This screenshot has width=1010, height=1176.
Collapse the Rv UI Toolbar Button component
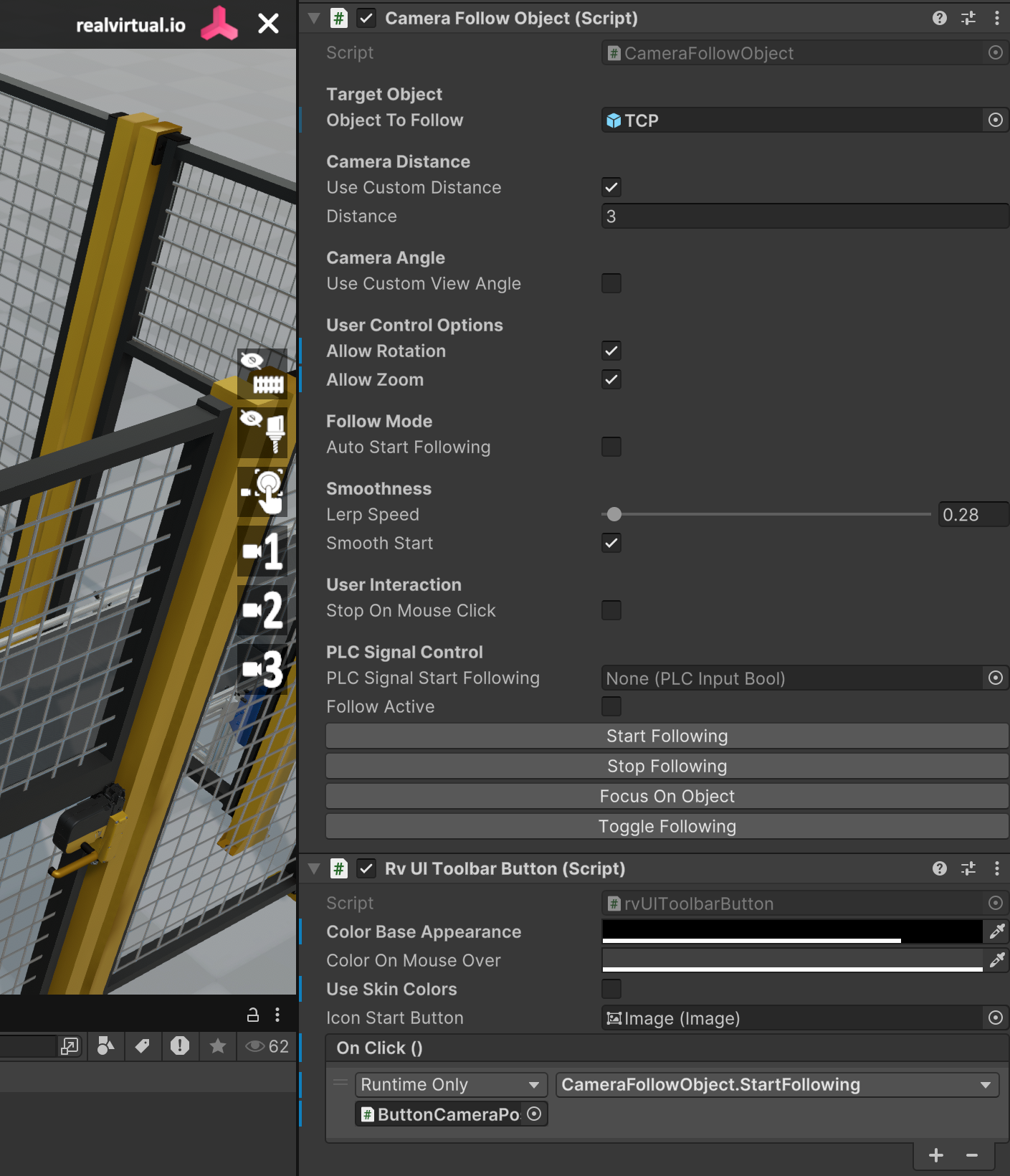(x=314, y=868)
